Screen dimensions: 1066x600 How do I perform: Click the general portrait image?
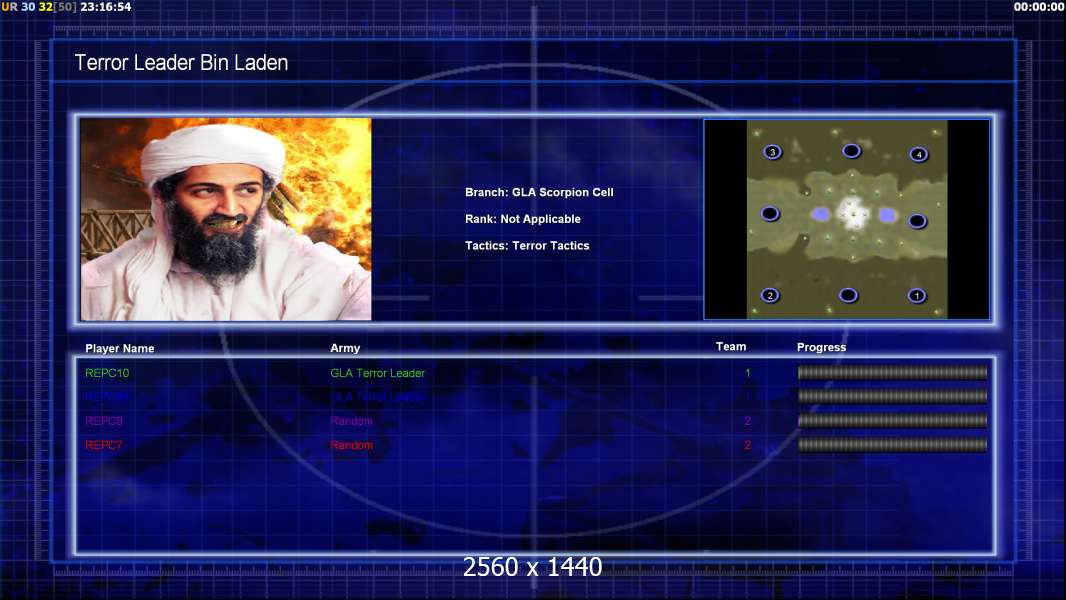pyautogui.click(x=226, y=219)
